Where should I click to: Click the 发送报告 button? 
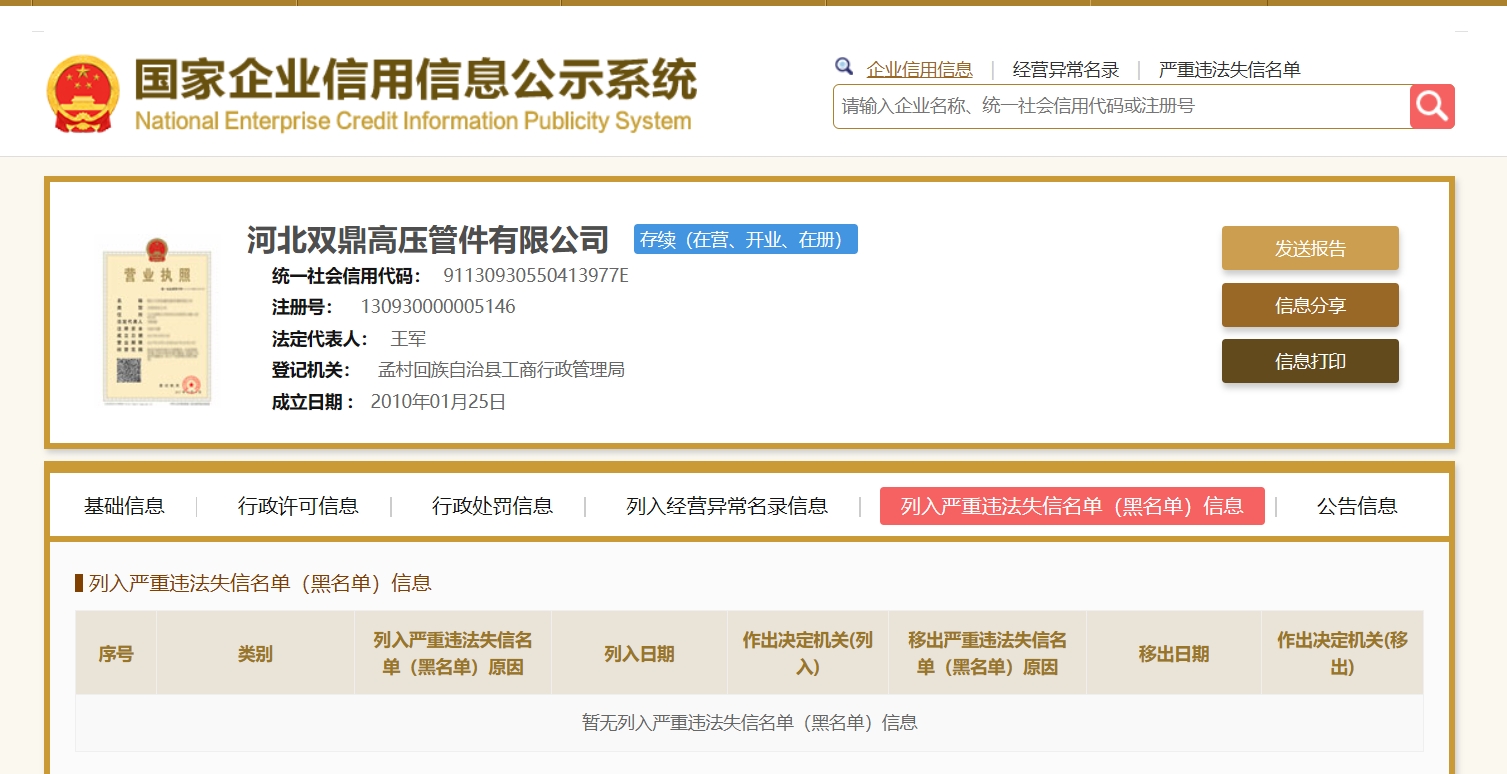[x=1309, y=249]
